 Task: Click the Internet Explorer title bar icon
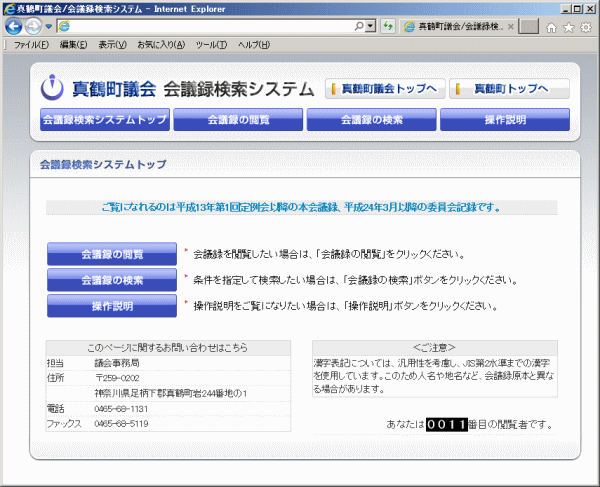9,9
